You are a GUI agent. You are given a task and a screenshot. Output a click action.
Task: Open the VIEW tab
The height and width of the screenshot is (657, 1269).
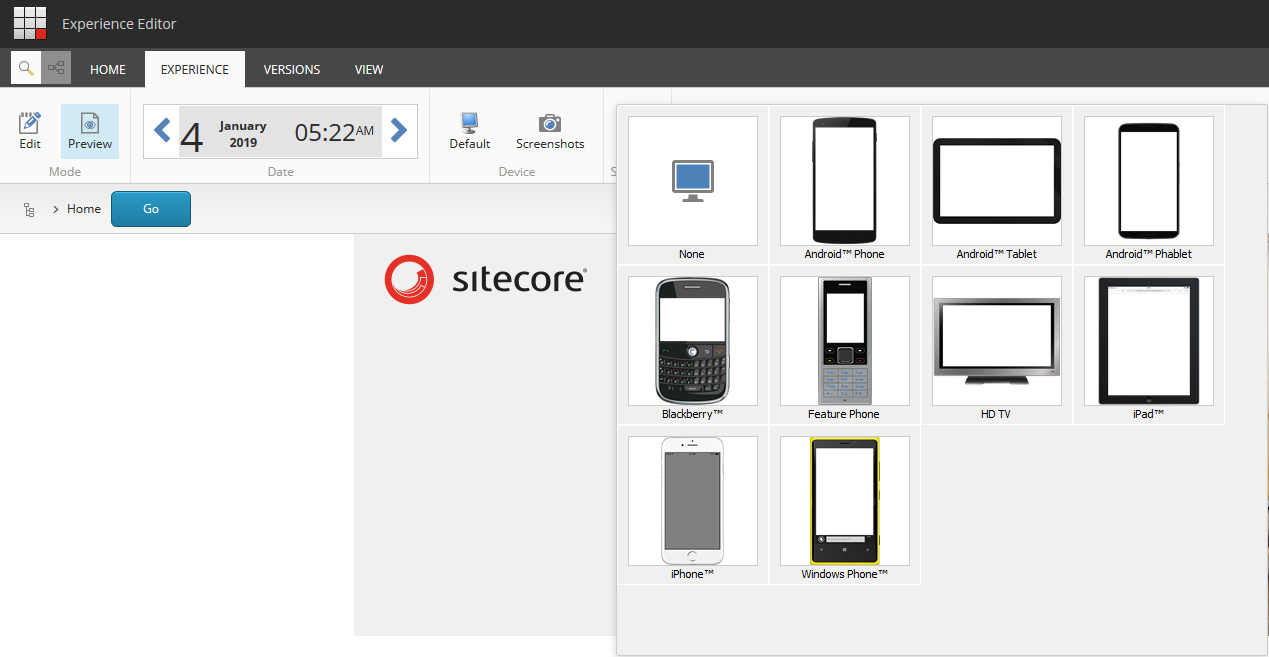tap(369, 70)
